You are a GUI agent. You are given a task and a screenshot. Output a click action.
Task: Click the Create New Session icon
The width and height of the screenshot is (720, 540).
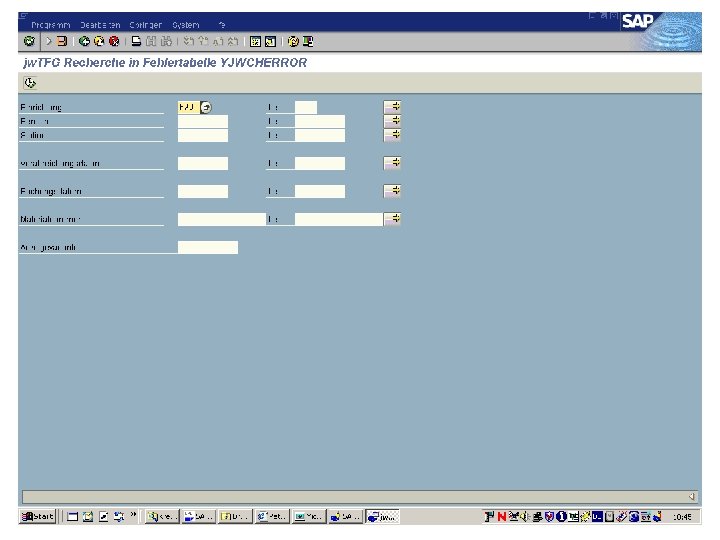click(255, 41)
